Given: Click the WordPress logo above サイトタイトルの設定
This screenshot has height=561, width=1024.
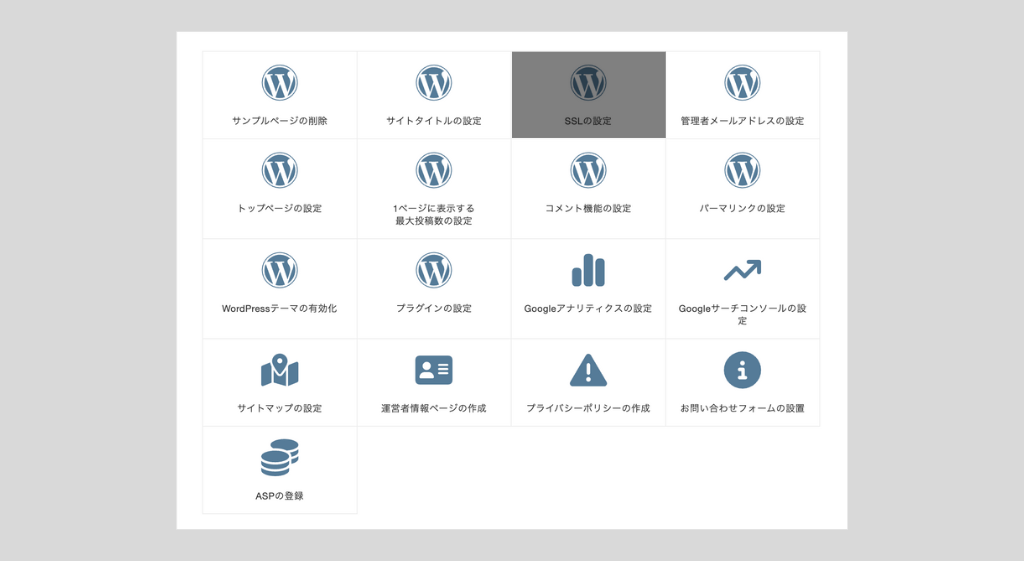Looking at the screenshot, I should pos(434,83).
